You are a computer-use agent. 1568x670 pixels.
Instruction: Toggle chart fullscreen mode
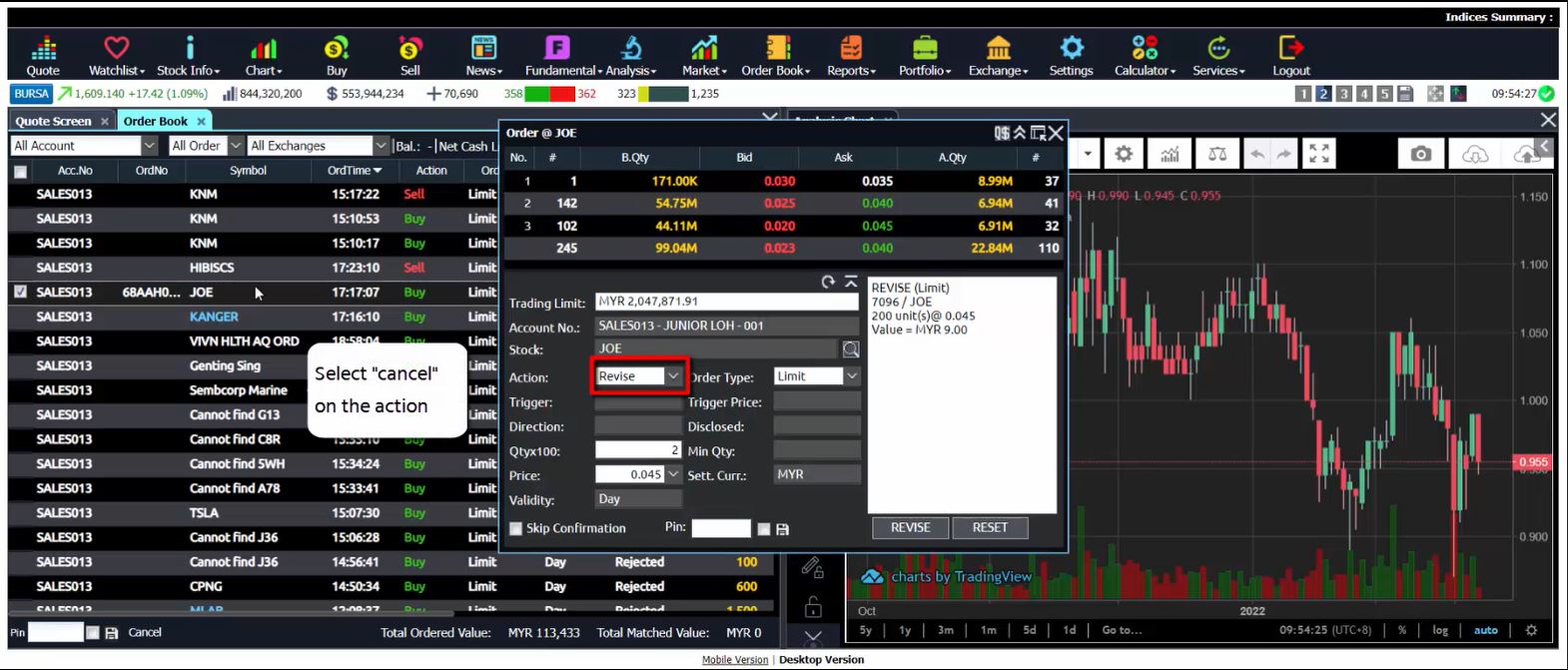[1319, 154]
